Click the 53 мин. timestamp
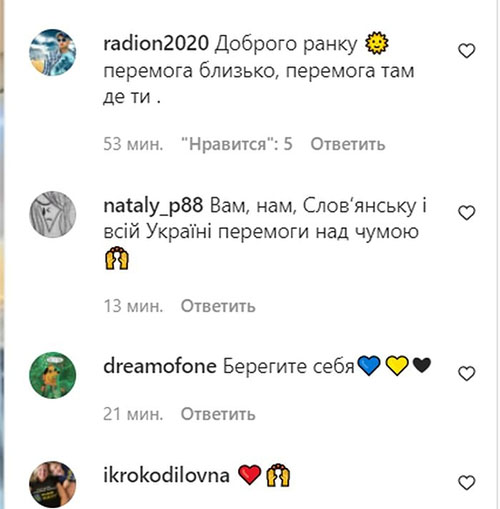The image size is (500, 509). point(133,144)
